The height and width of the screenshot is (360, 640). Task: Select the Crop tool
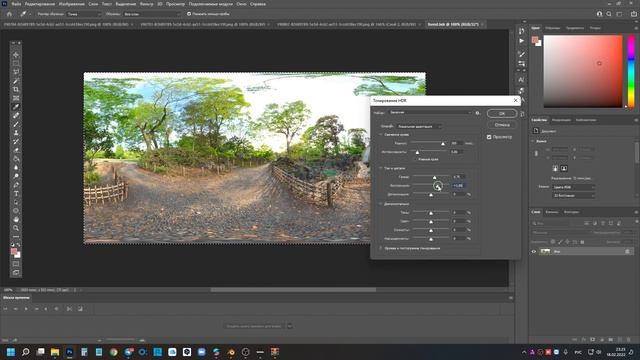pyautogui.click(x=16, y=89)
